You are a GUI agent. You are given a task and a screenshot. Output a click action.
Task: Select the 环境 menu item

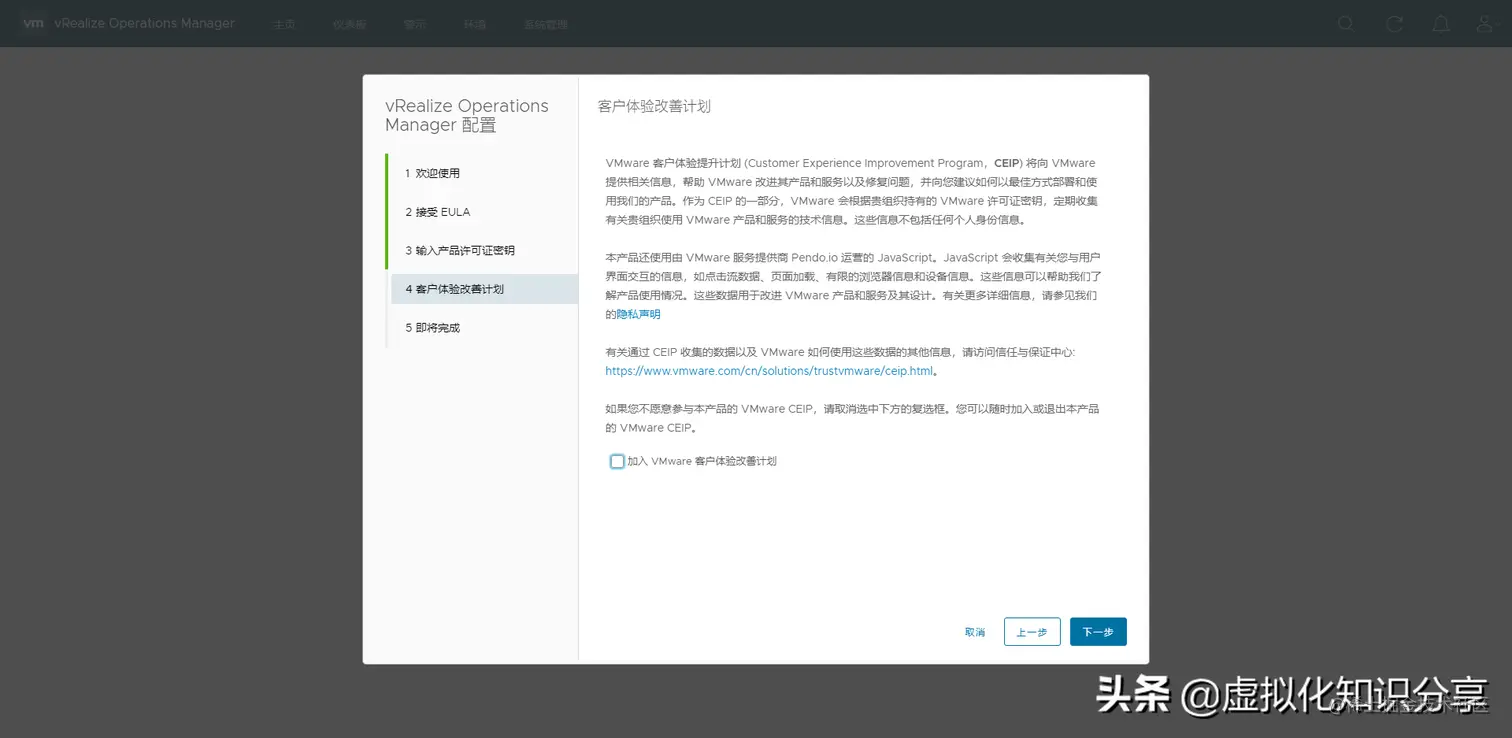point(474,23)
